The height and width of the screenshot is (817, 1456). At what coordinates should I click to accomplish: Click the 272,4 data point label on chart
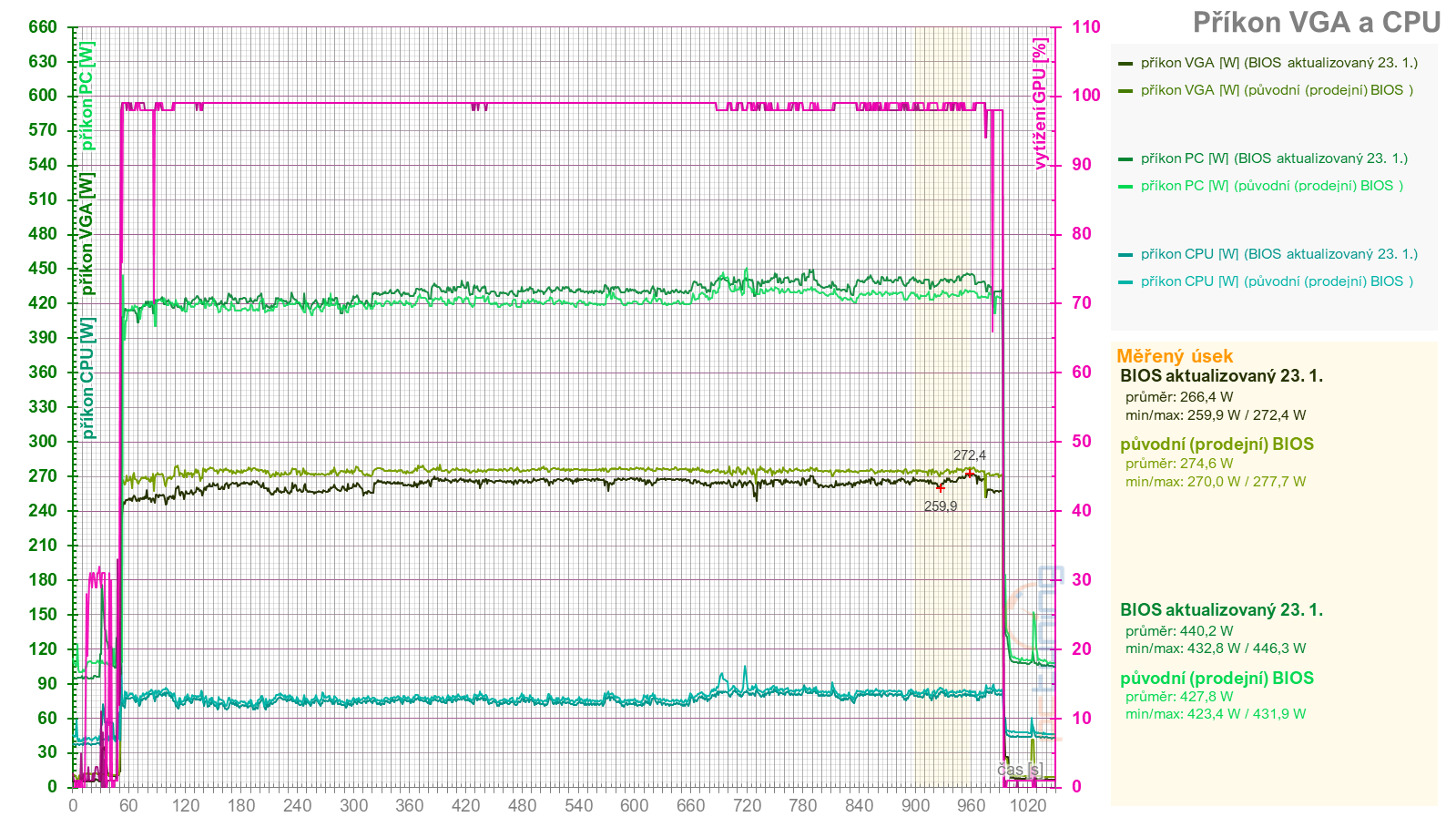(x=970, y=455)
